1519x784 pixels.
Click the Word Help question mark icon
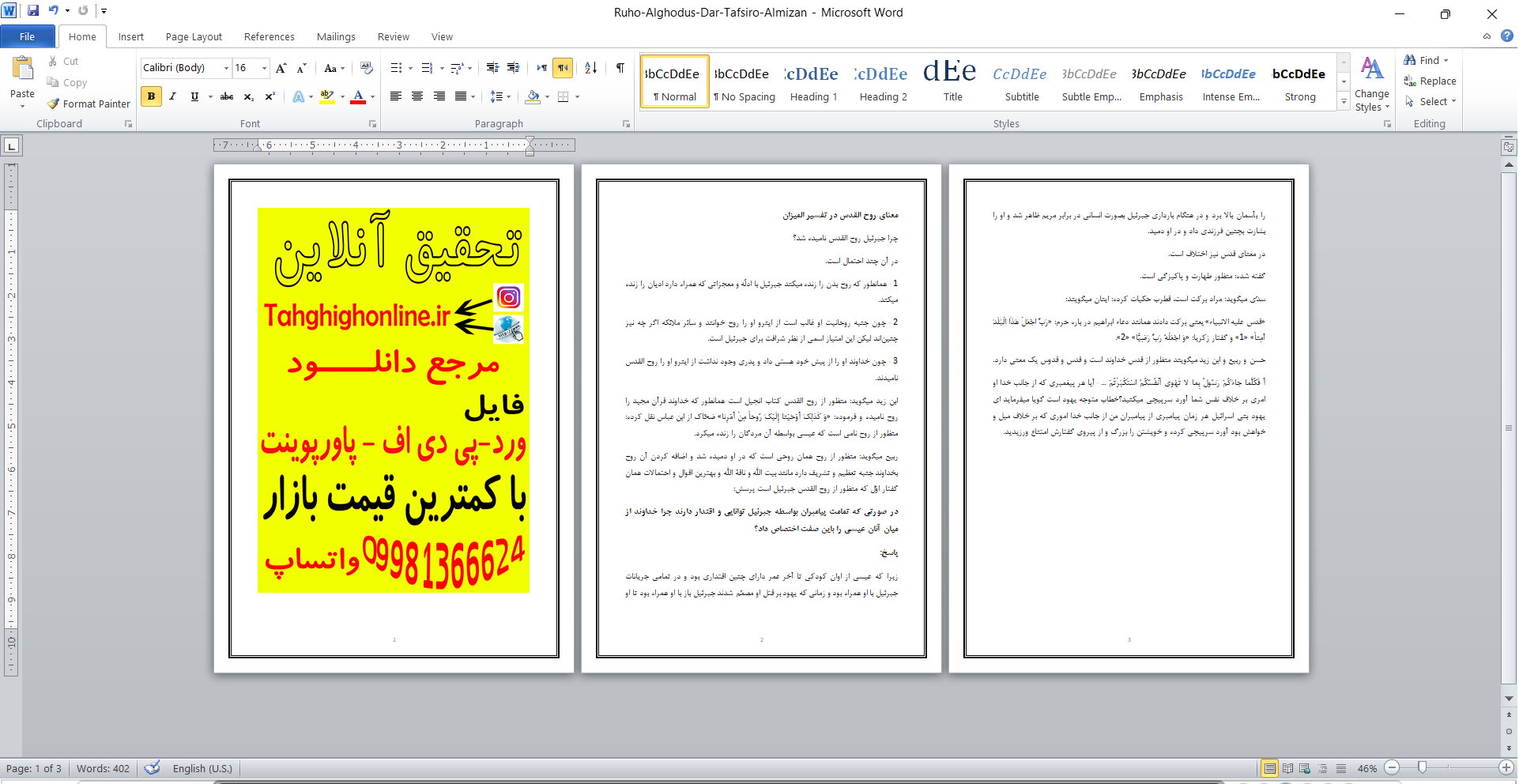coord(1506,36)
